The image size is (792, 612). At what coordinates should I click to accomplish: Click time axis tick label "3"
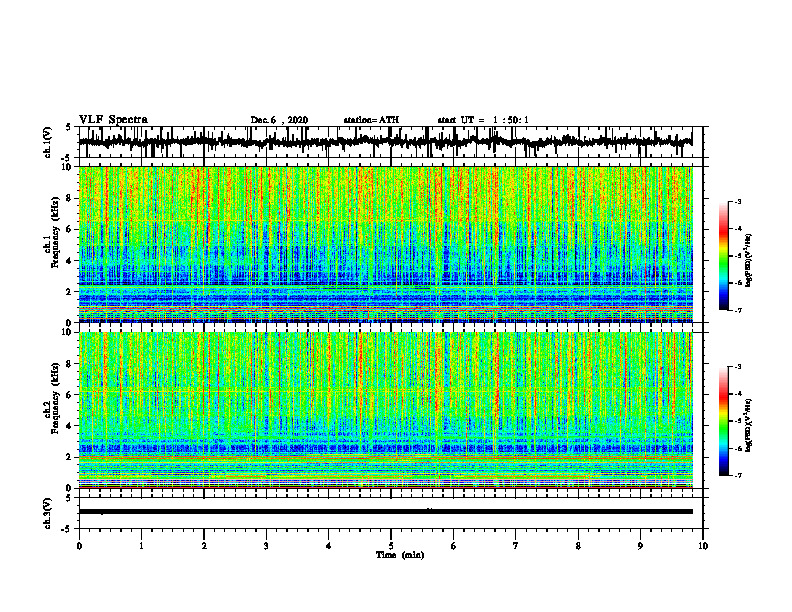(x=266, y=546)
